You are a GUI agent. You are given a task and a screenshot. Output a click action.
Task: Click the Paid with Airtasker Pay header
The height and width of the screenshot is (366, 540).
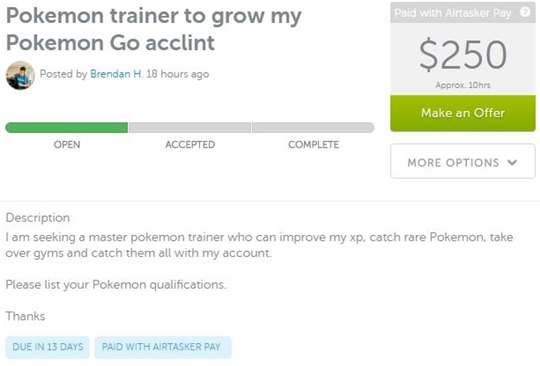point(453,13)
